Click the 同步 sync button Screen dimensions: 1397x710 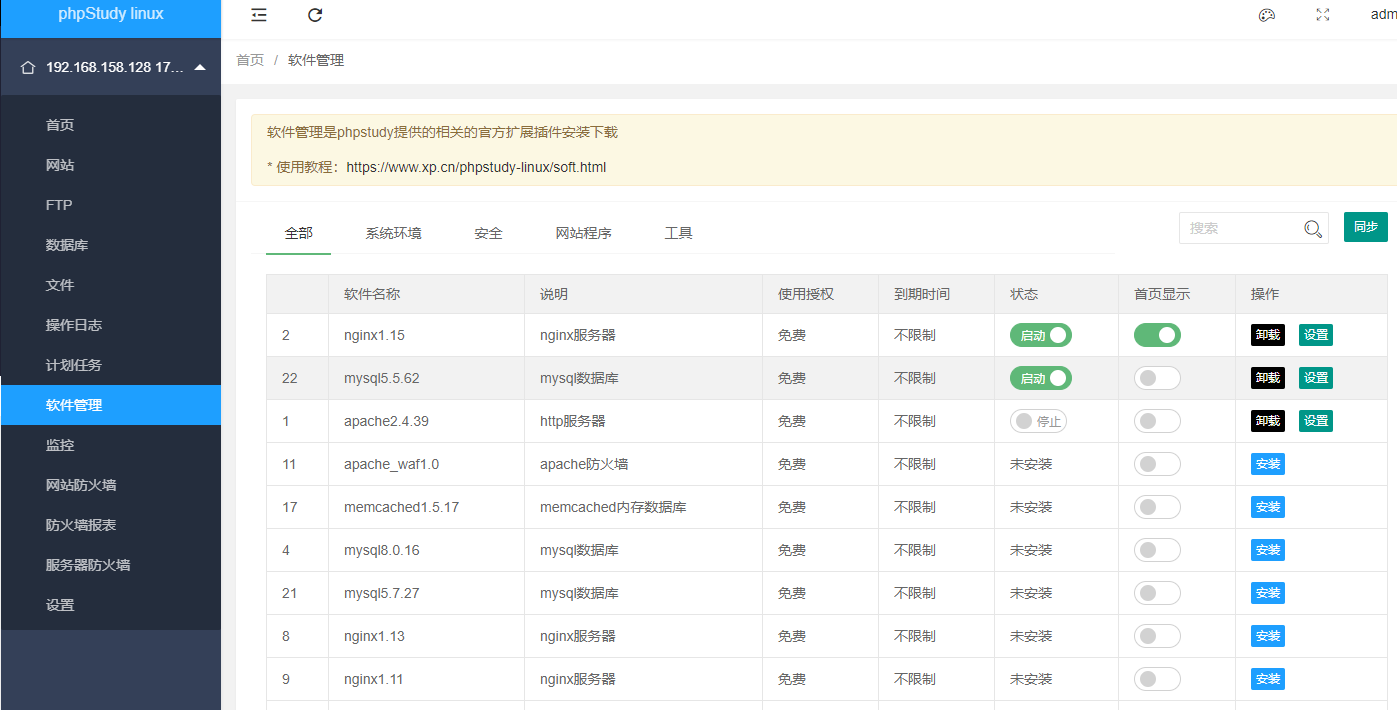1365,227
